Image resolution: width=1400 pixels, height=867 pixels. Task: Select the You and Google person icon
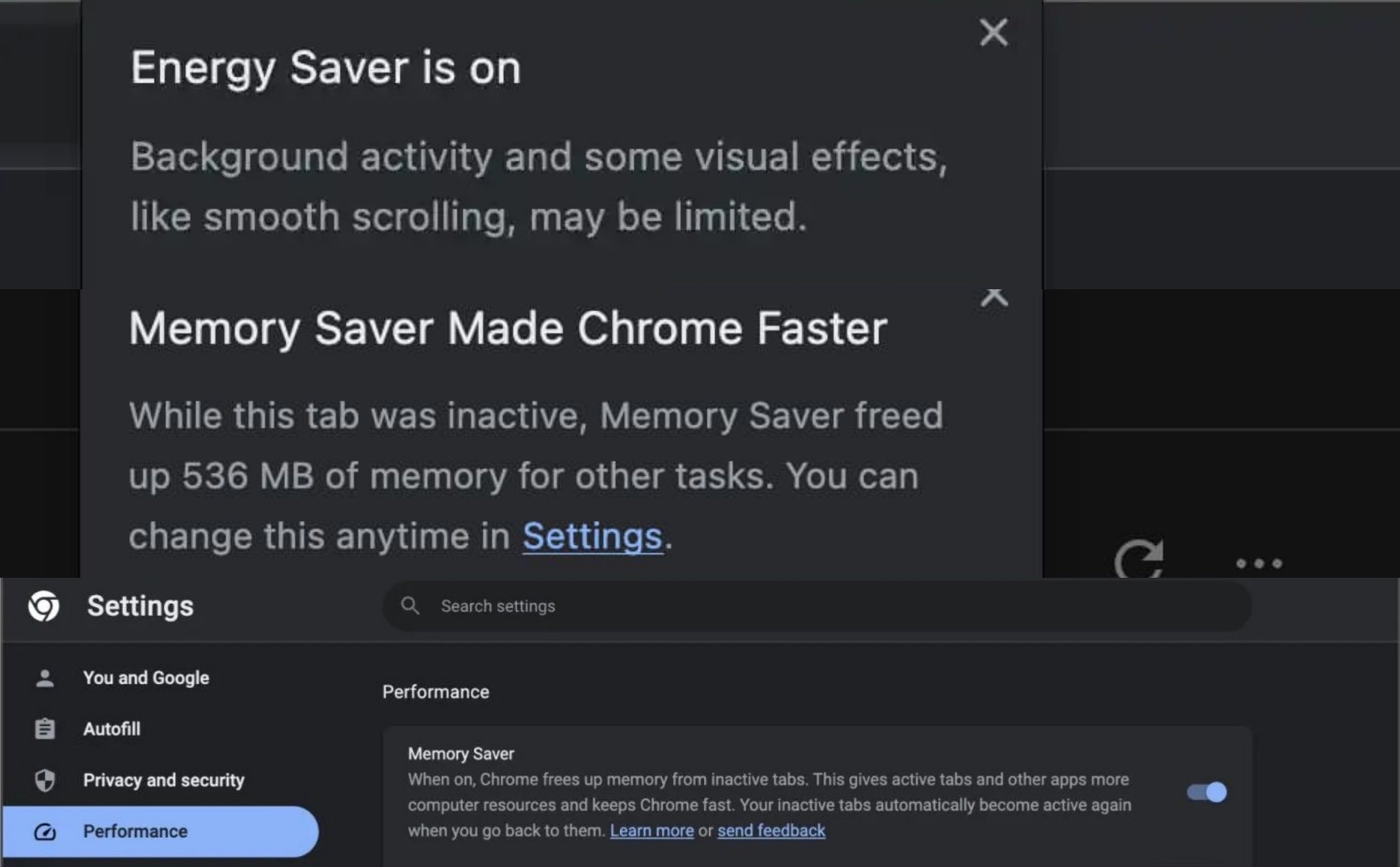tap(45, 678)
